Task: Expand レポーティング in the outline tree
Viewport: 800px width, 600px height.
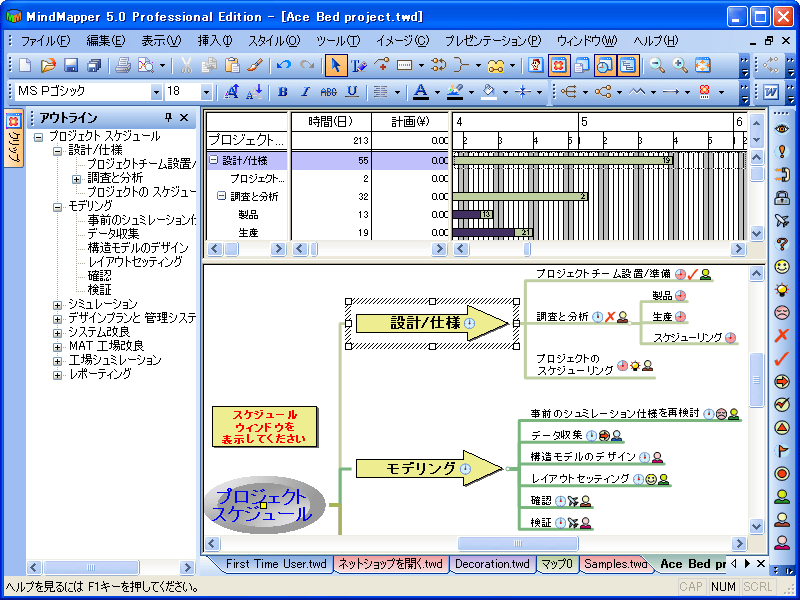Action: point(57,375)
